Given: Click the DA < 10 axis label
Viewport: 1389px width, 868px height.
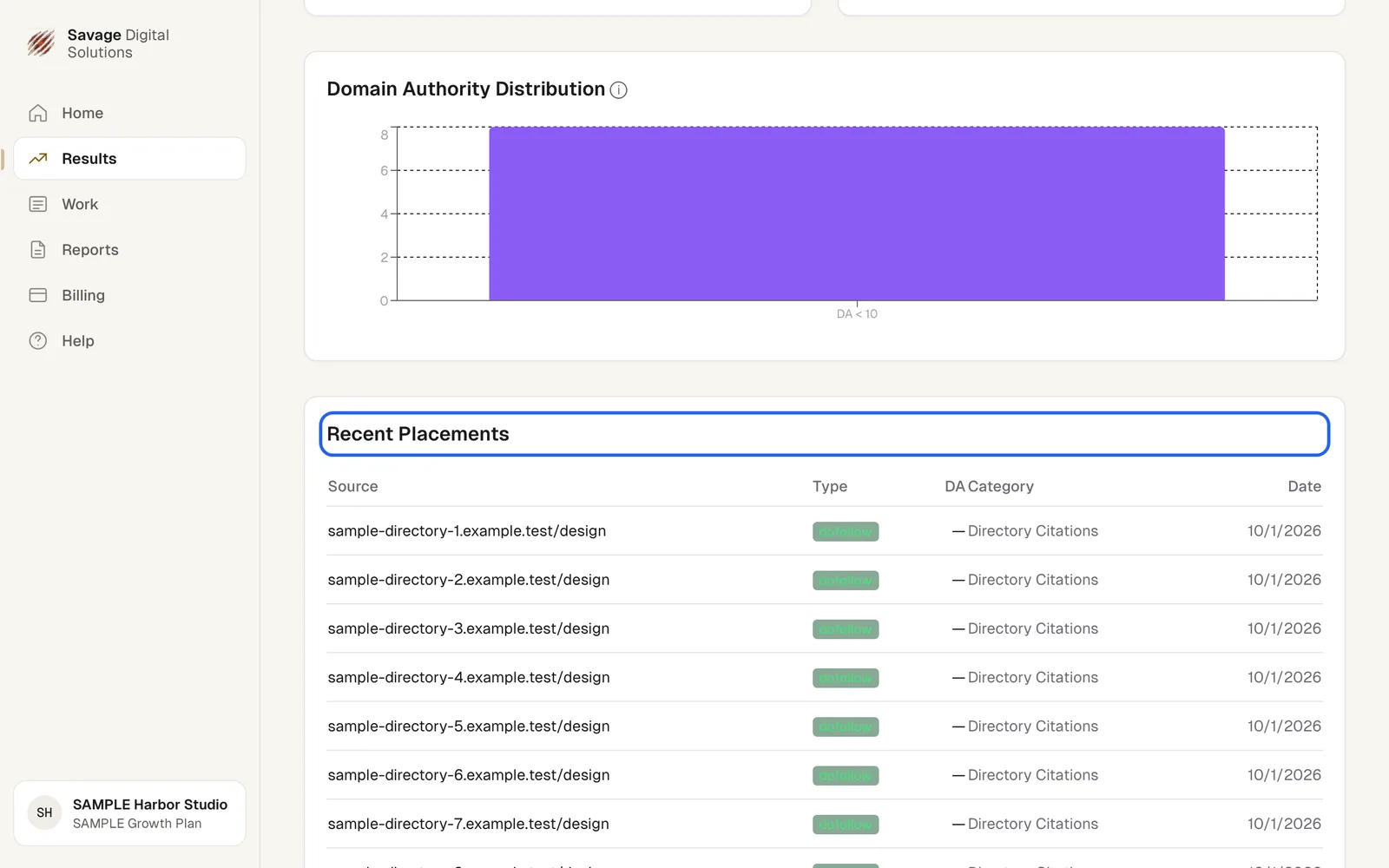Looking at the screenshot, I should point(857,314).
